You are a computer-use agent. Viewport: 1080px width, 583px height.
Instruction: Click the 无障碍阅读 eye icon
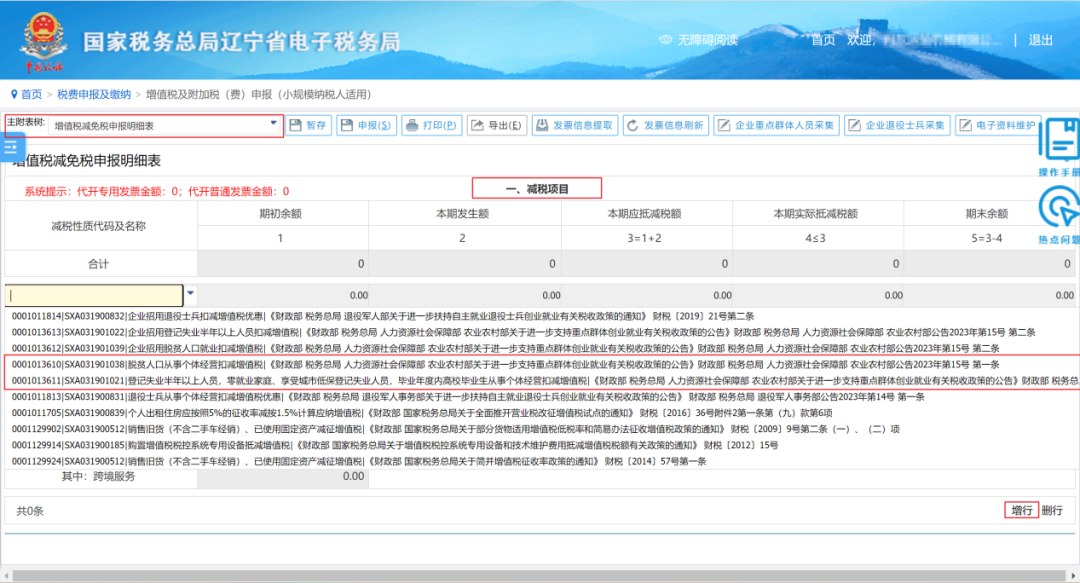pos(665,40)
